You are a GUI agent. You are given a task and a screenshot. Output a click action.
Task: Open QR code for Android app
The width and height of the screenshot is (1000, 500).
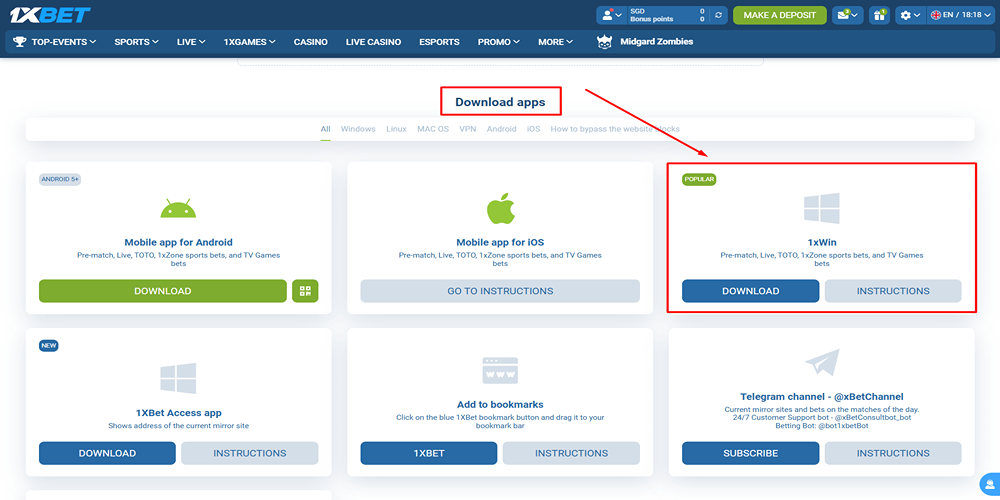pos(305,291)
